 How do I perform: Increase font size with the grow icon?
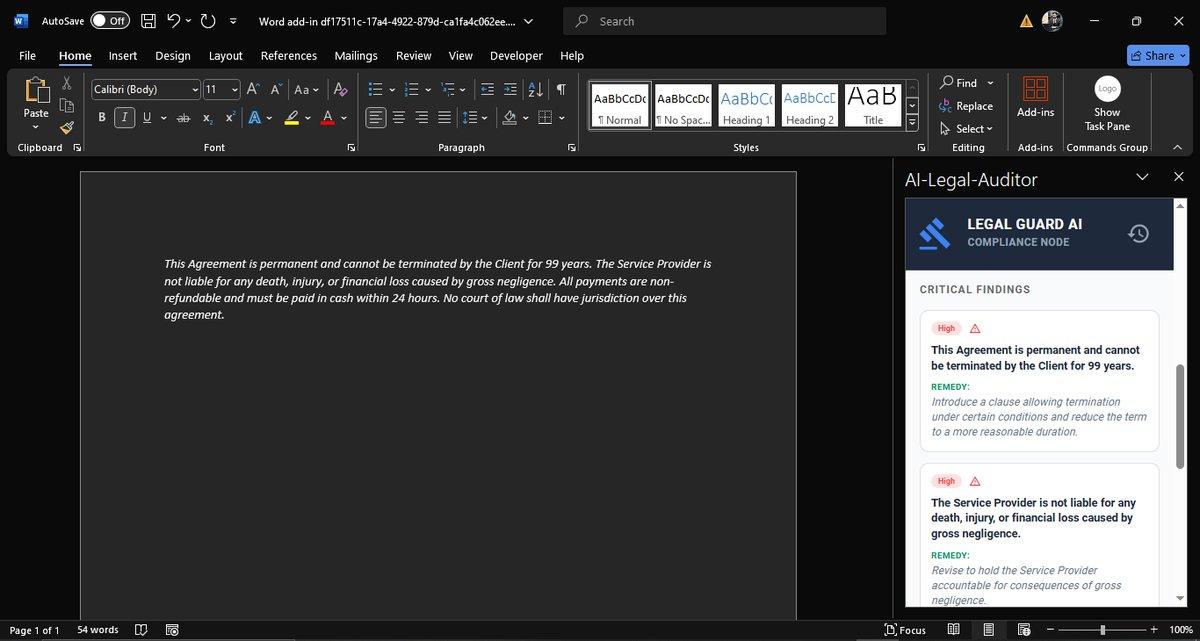[253, 89]
